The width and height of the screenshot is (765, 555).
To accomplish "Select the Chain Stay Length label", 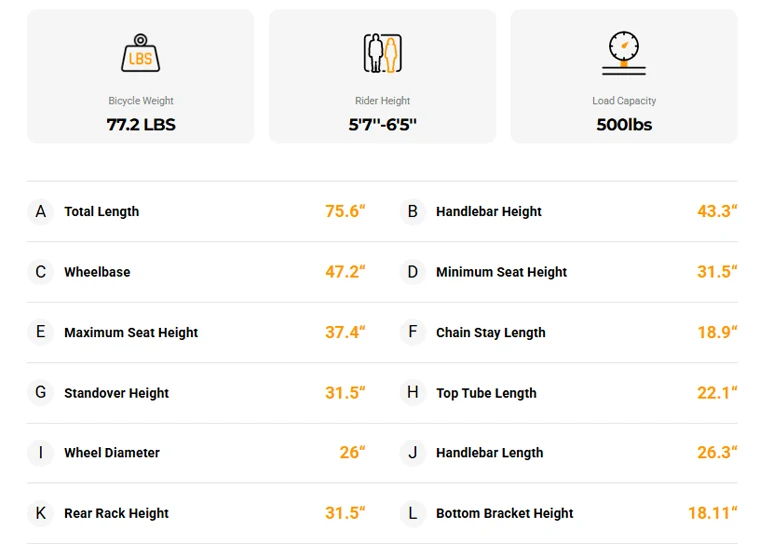I will pyautogui.click(x=490, y=333).
